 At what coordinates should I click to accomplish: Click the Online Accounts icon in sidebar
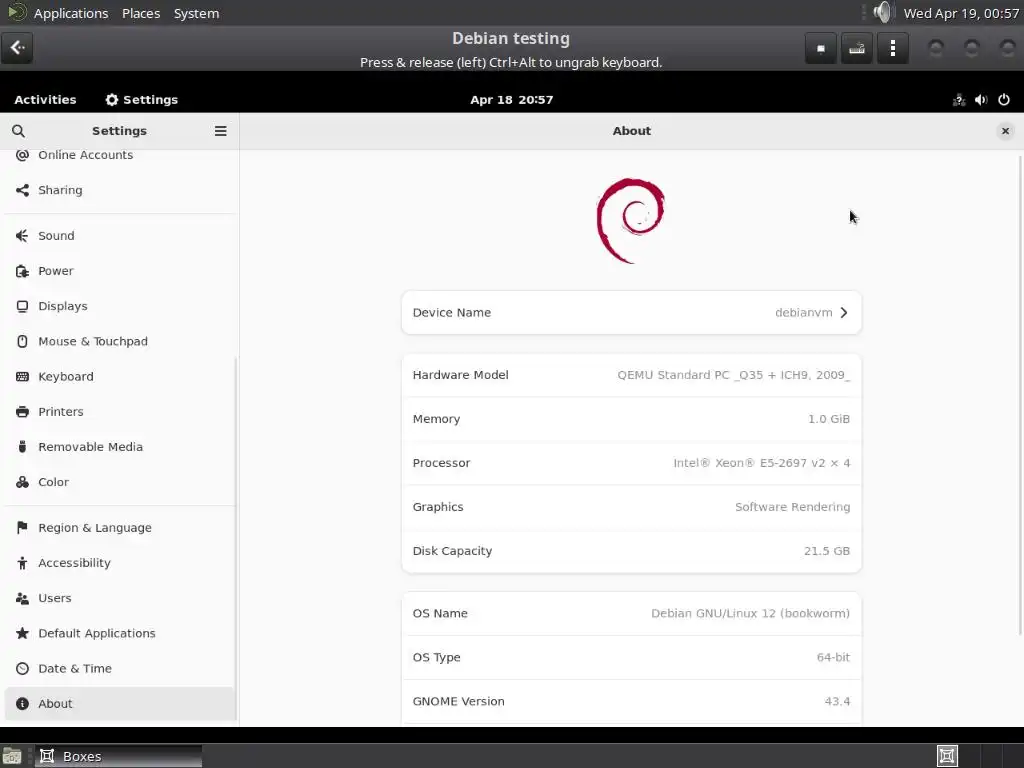click(22, 155)
